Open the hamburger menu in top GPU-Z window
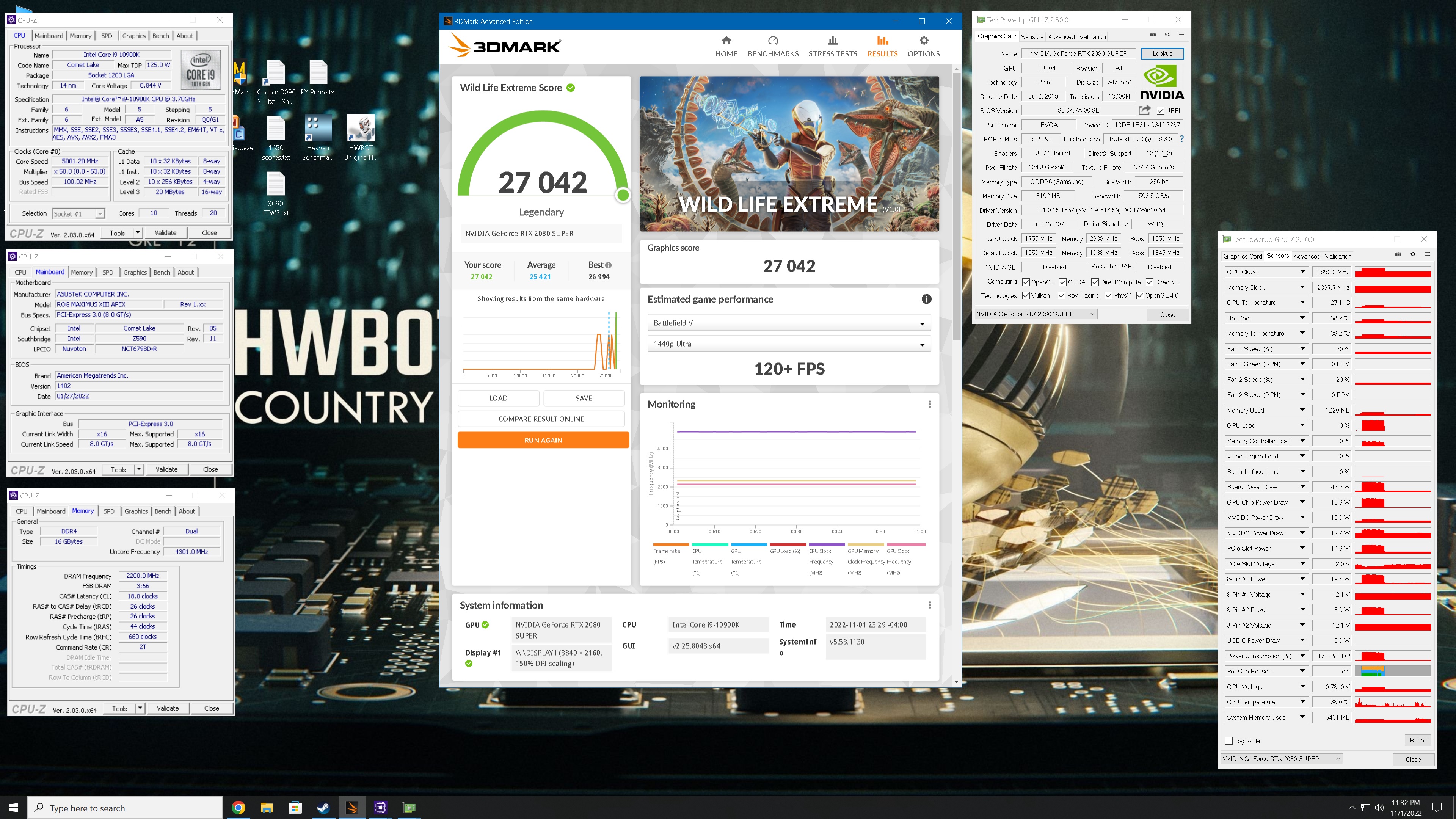 (1181, 35)
